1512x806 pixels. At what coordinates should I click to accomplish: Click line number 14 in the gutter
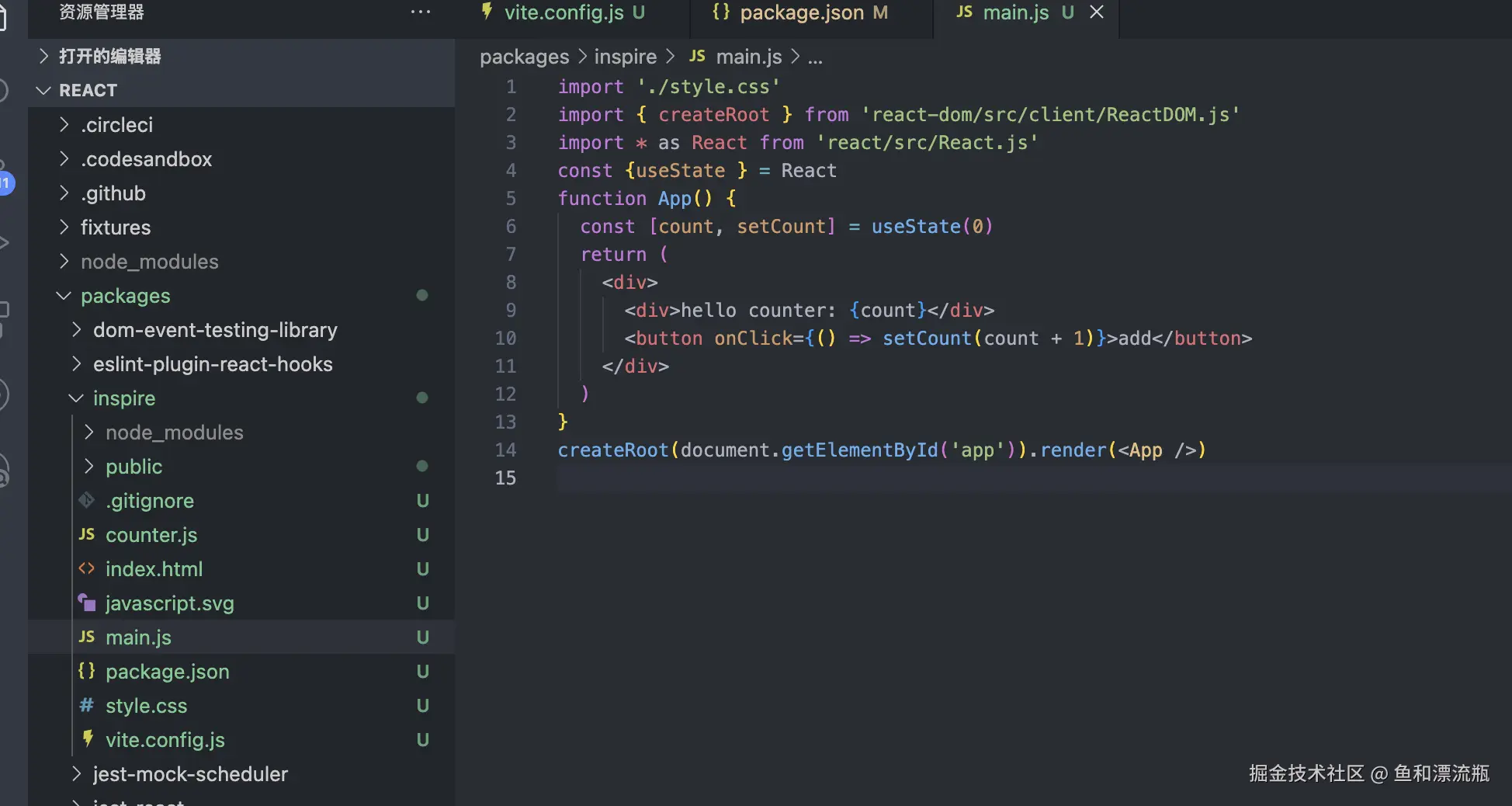pos(505,450)
